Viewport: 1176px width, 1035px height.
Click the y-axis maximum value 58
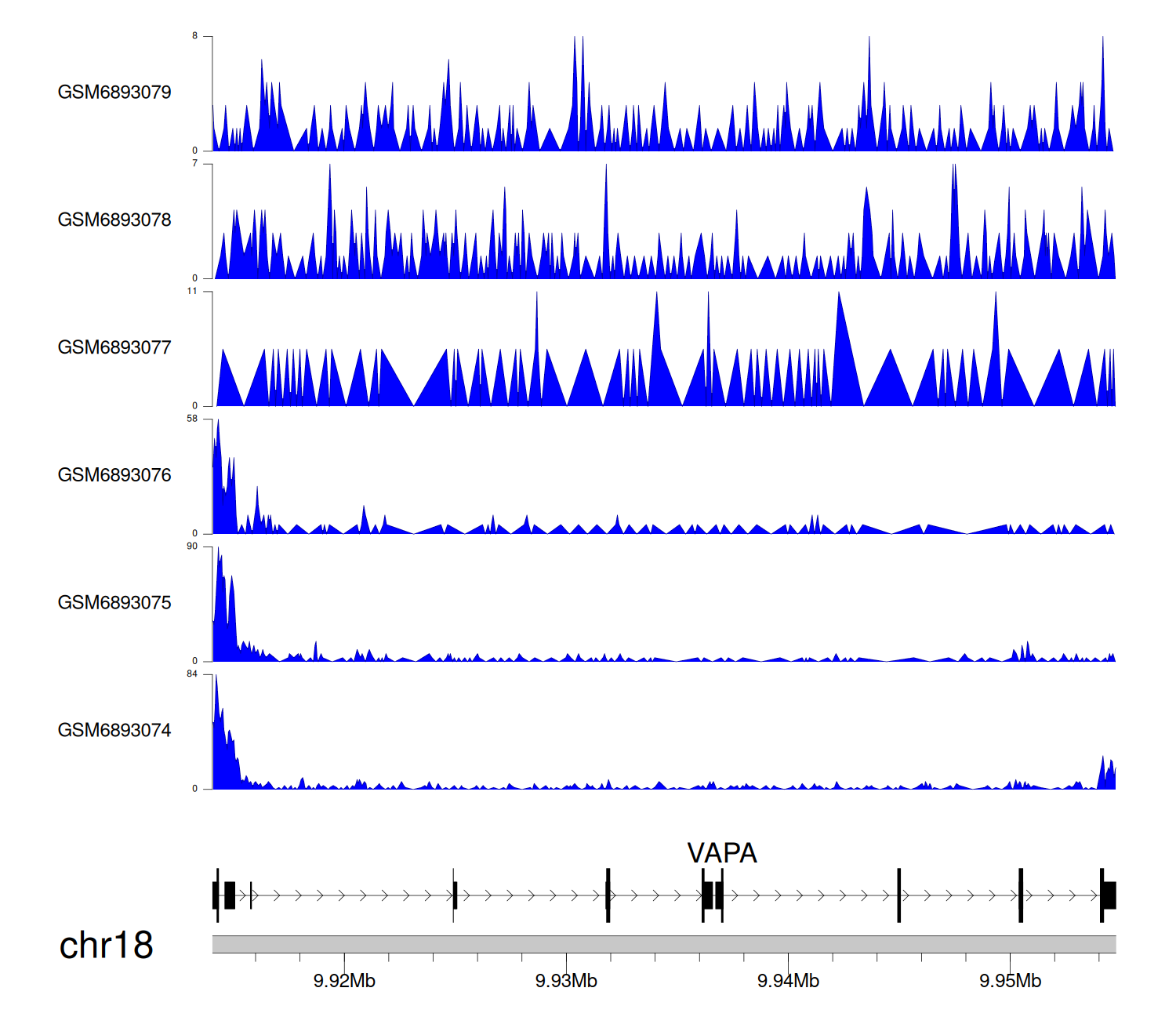click(192, 419)
